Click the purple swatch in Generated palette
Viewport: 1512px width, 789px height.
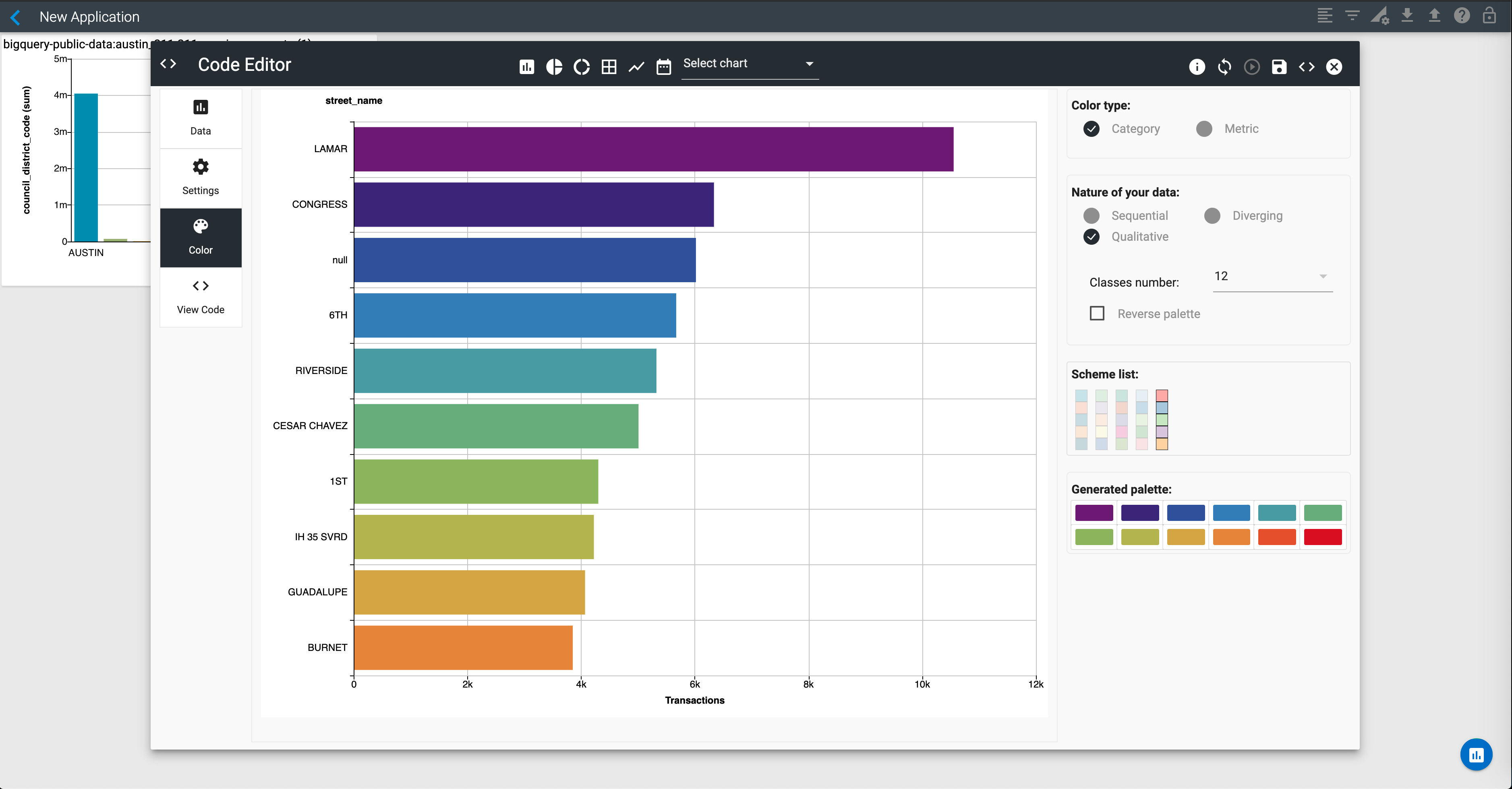tap(1094, 513)
